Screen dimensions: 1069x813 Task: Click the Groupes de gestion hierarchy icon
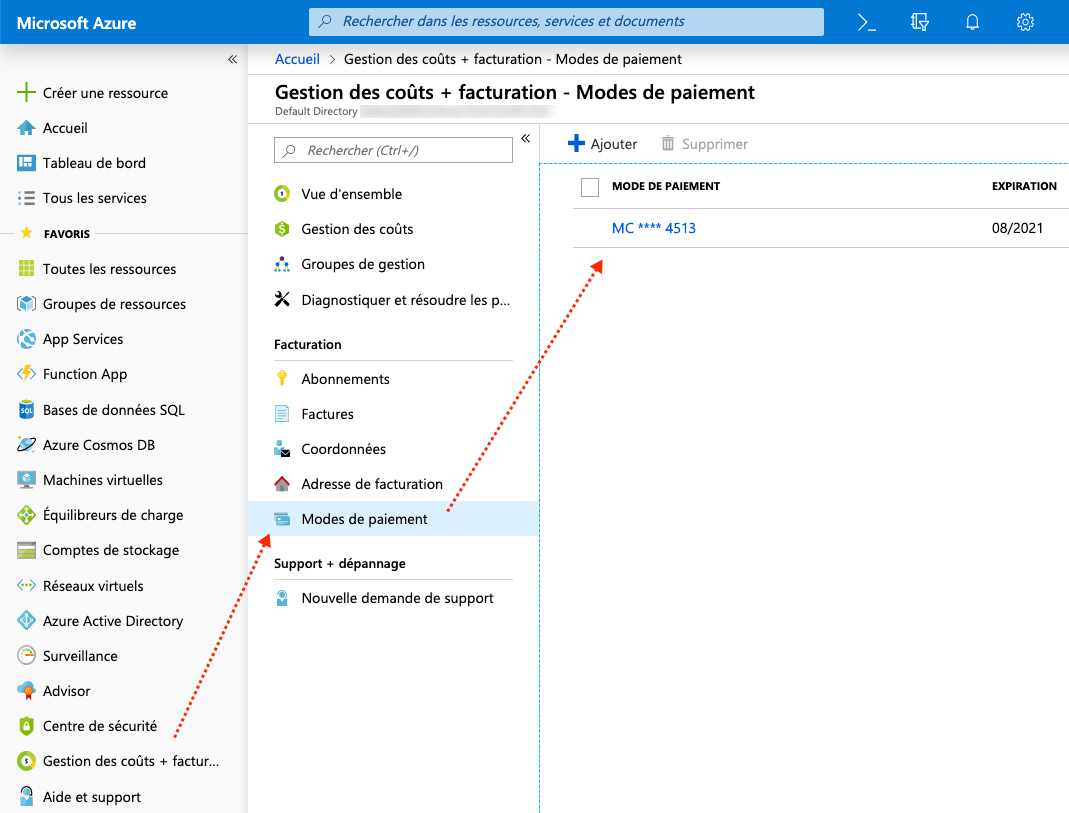coord(282,264)
